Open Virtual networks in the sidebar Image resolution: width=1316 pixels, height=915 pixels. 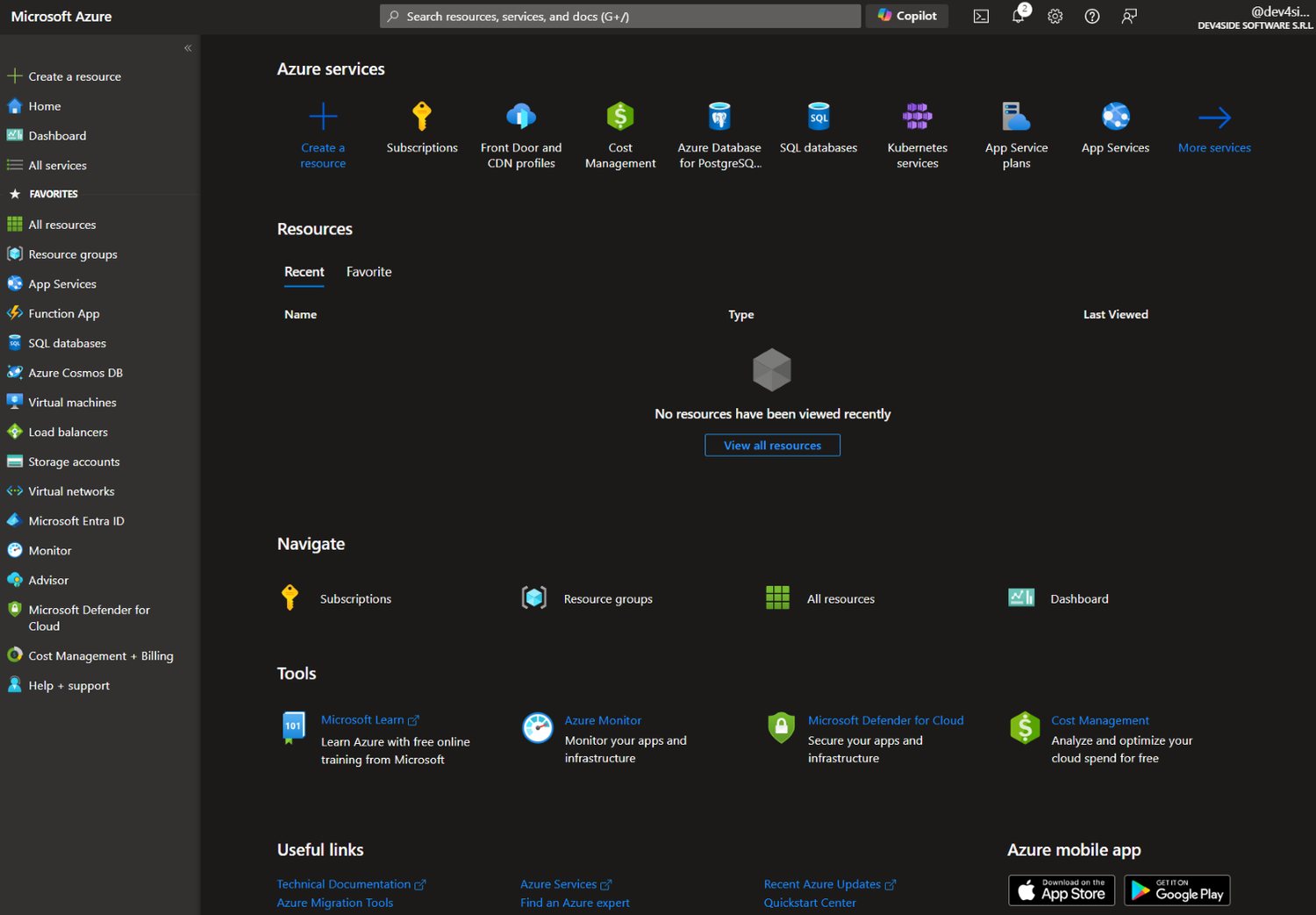pos(71,491)
